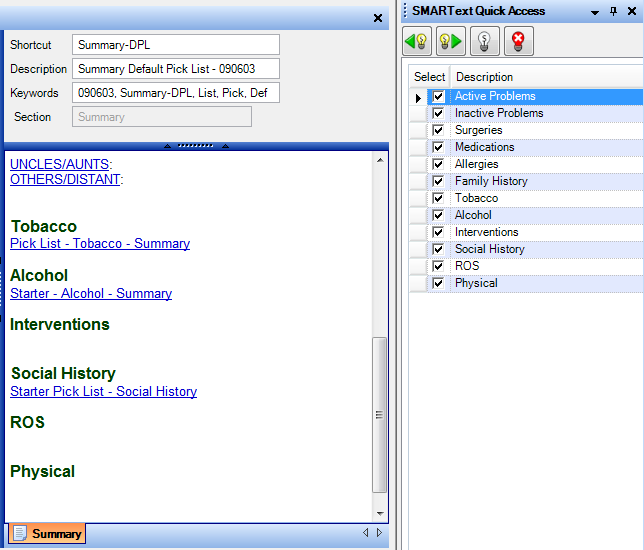
Task: Click the disabled Section field
Action: (162, 117)
